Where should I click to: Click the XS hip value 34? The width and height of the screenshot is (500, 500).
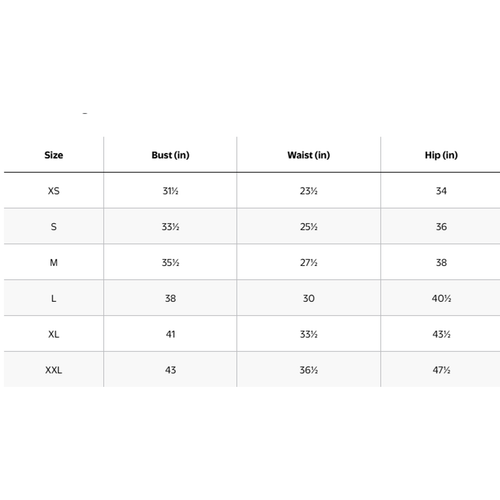click(441, 191)
